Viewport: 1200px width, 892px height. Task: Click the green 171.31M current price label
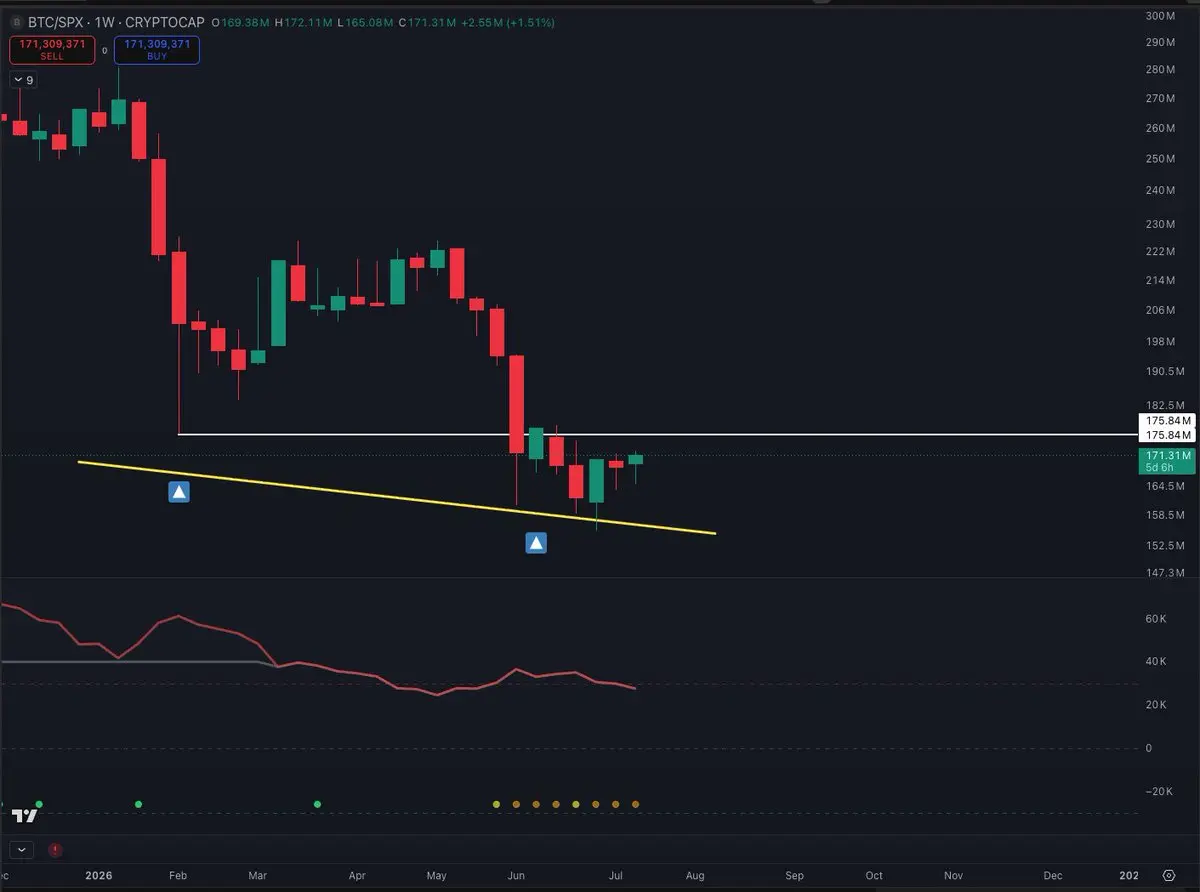(1167, 455)
